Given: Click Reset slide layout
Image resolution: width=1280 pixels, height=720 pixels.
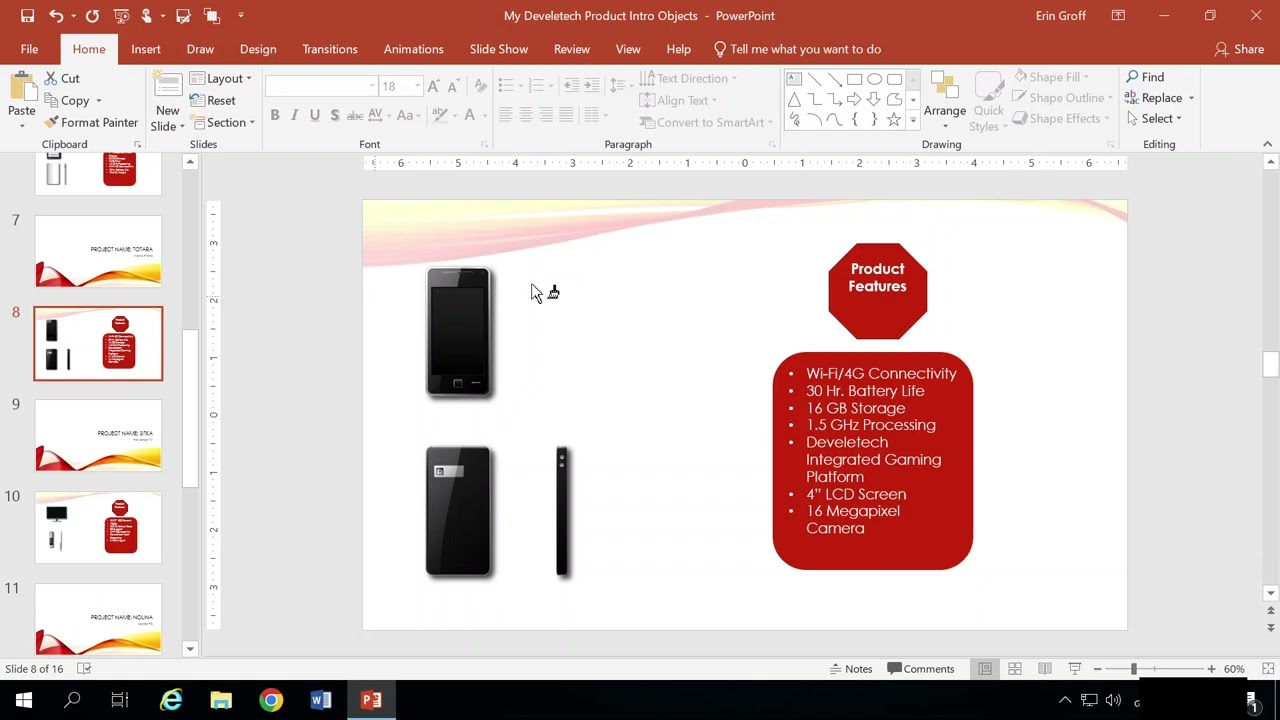Looking at the screenshot, I should [x=212, y=100].
